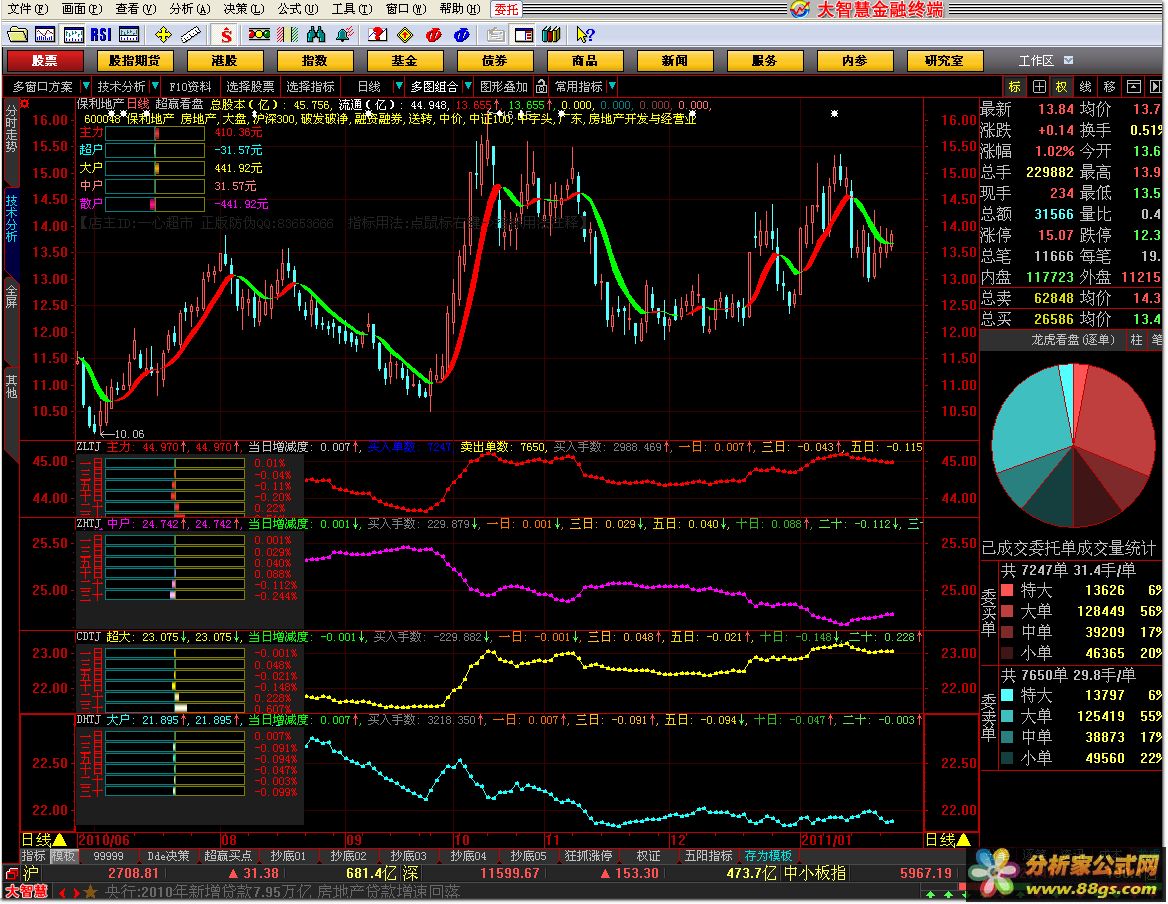The image size is (1168, 904).
Task: Click the 大智慧 logo in status bar
Action: (x=27, y=891)
